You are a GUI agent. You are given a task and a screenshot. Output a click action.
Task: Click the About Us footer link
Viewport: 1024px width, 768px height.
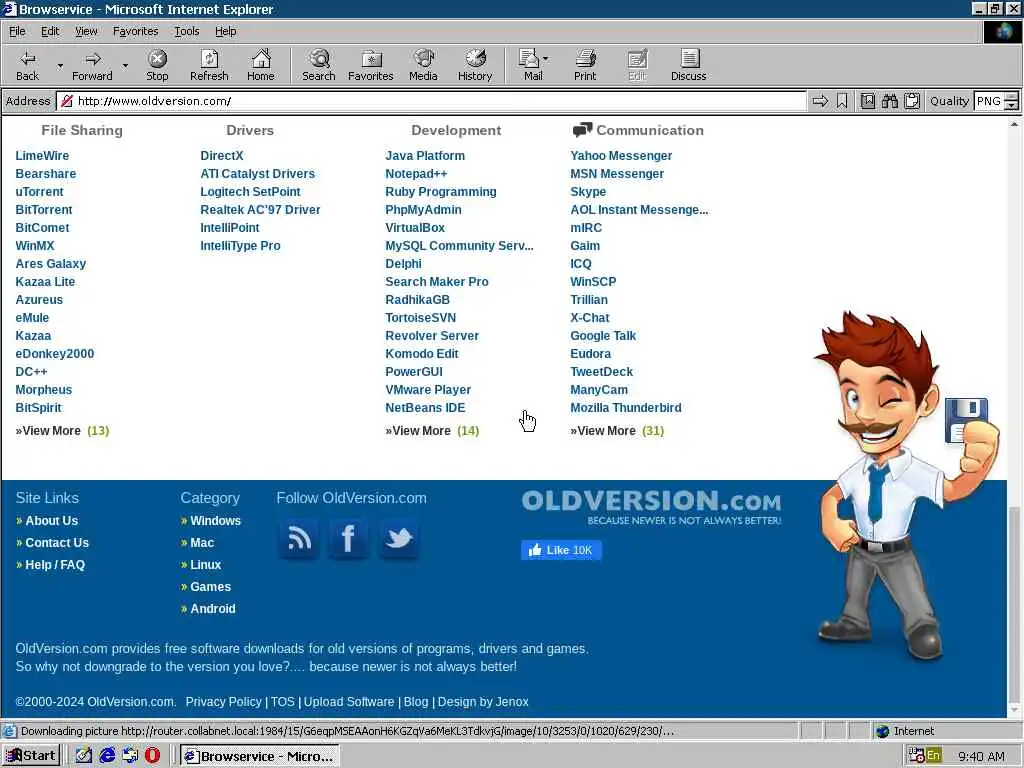[51, 520]
